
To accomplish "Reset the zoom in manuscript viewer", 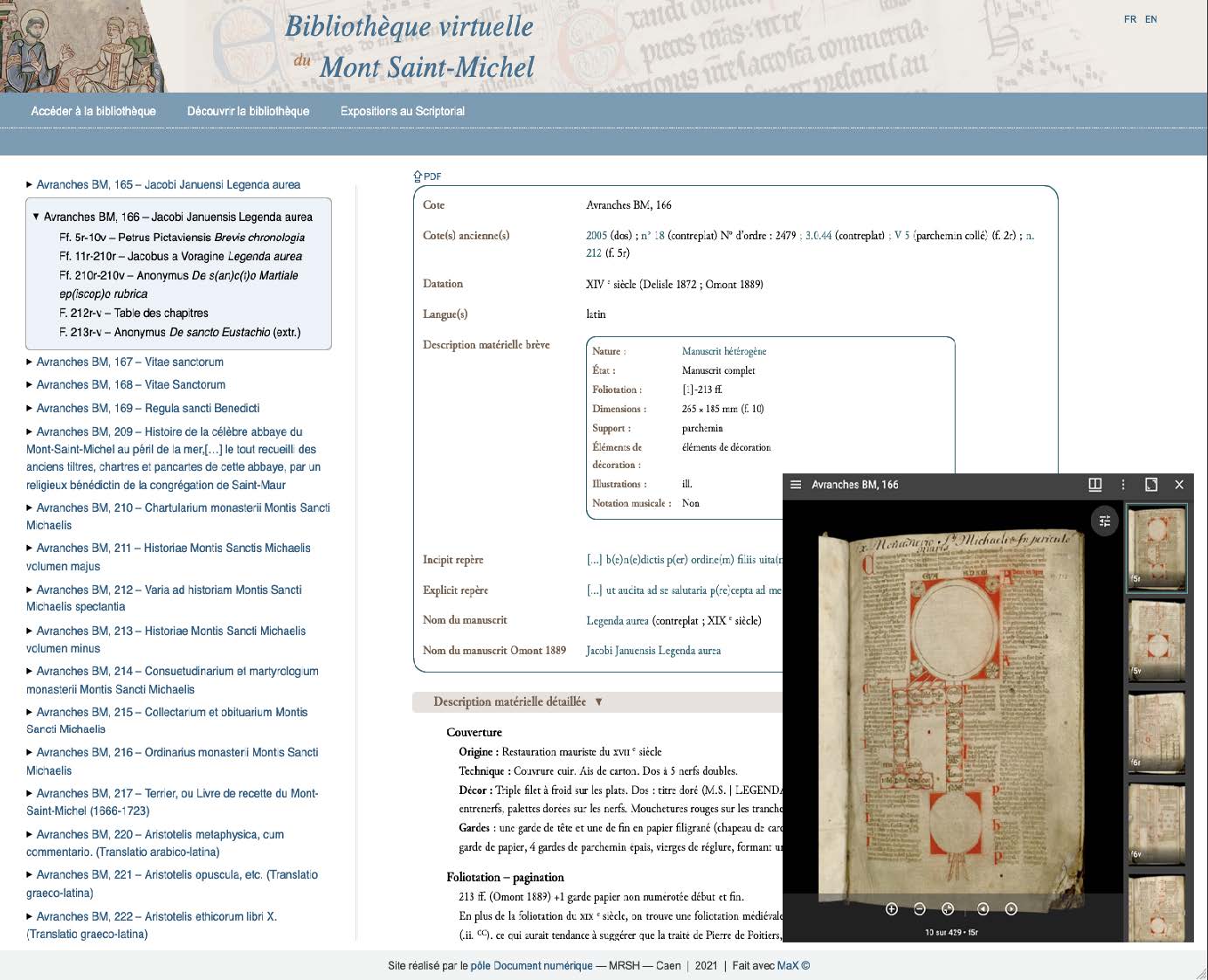I will [948, 909].
